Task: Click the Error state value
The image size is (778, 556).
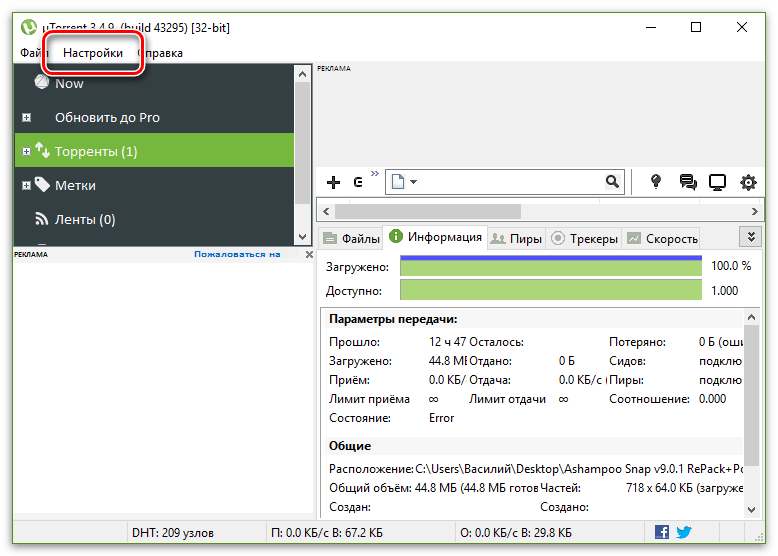Action: [x=441, y=418]
